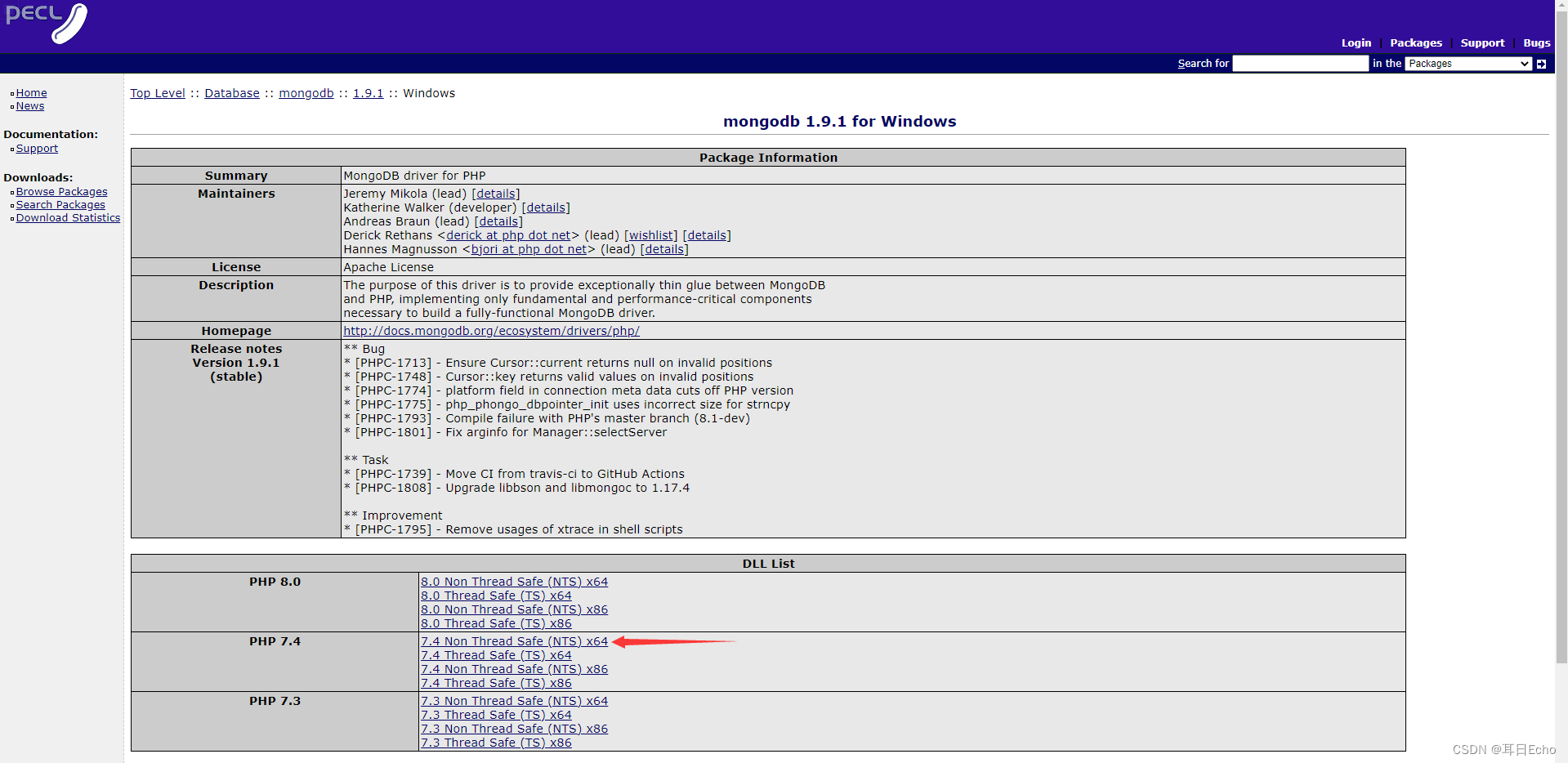
Task: Open Derick Rethans' wishlist link
Action: 650,235
